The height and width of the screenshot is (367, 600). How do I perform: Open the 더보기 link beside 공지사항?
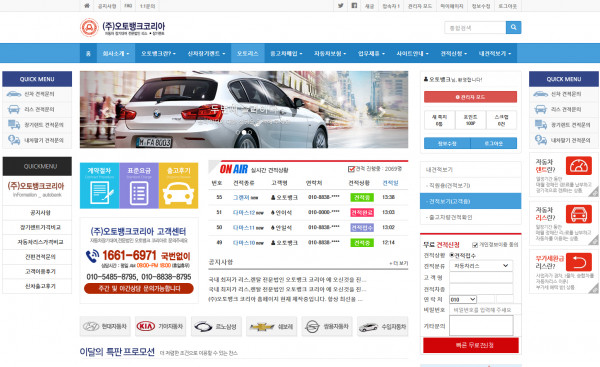399,263
